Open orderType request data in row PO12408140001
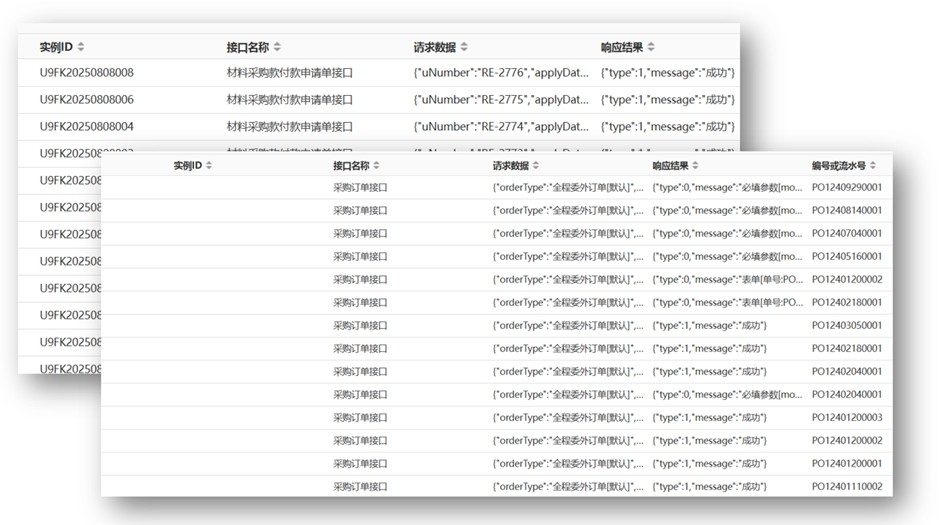940x525 pixels. tap(568, 210)
